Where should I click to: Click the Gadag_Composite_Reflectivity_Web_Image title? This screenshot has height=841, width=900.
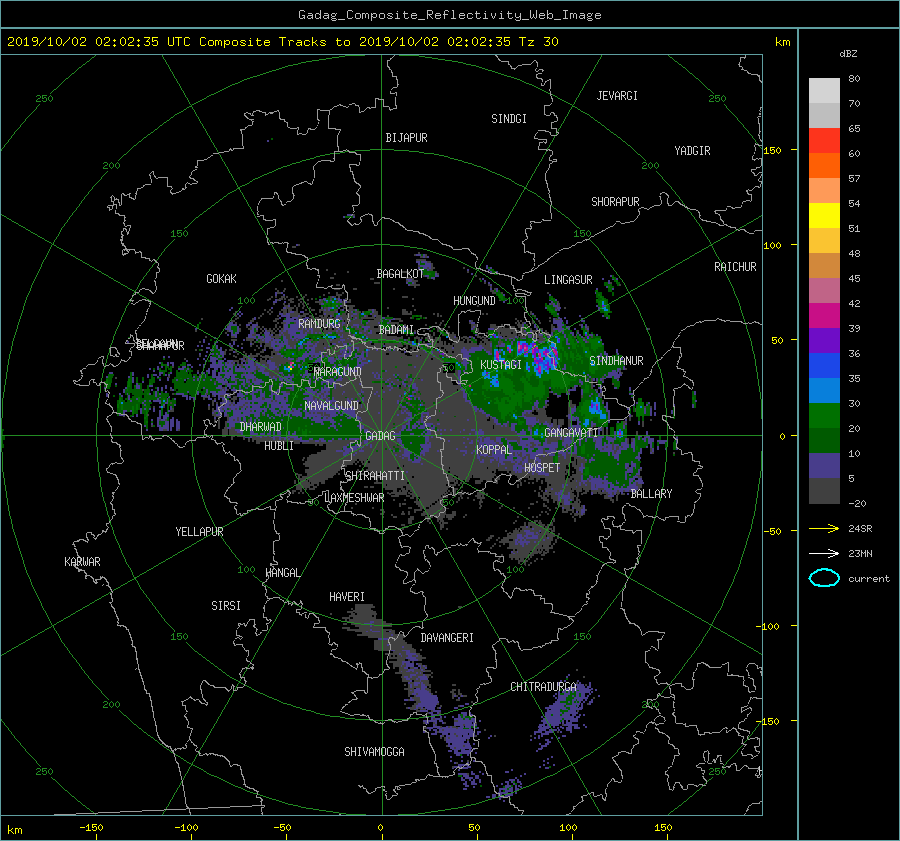[x=449, y=15]
